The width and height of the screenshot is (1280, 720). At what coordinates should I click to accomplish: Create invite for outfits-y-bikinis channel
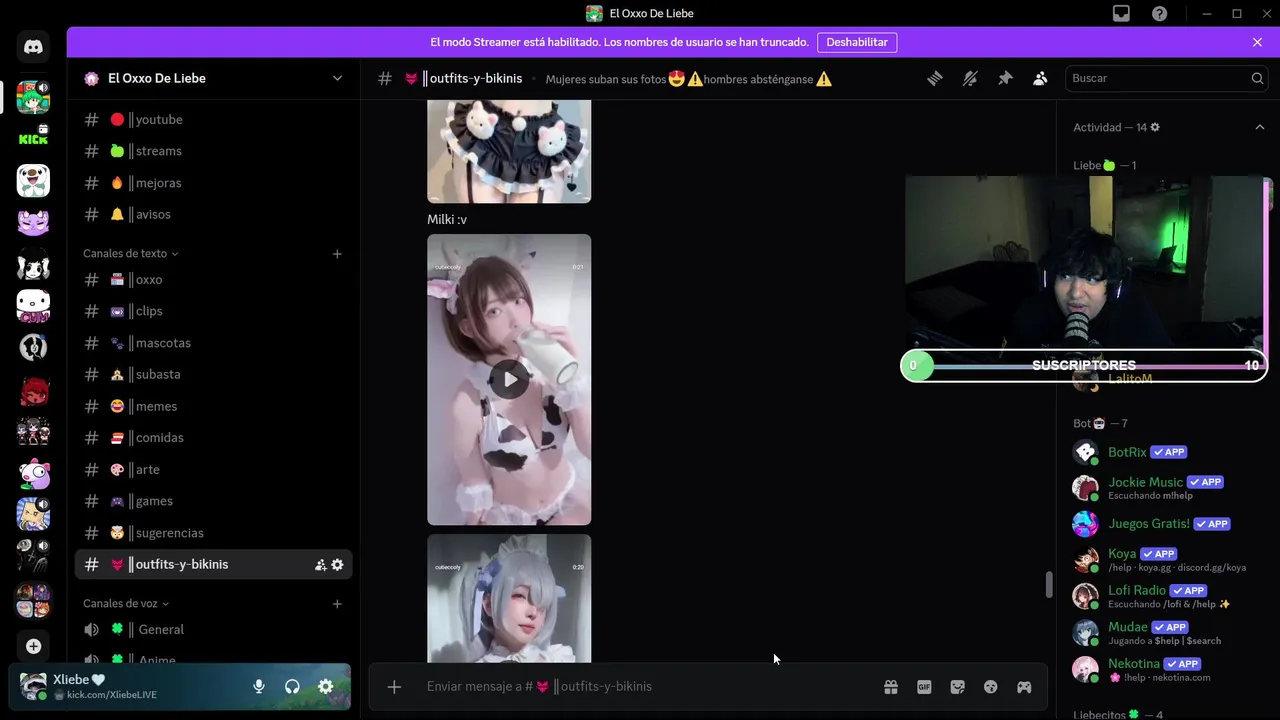(x=320, y=565)
